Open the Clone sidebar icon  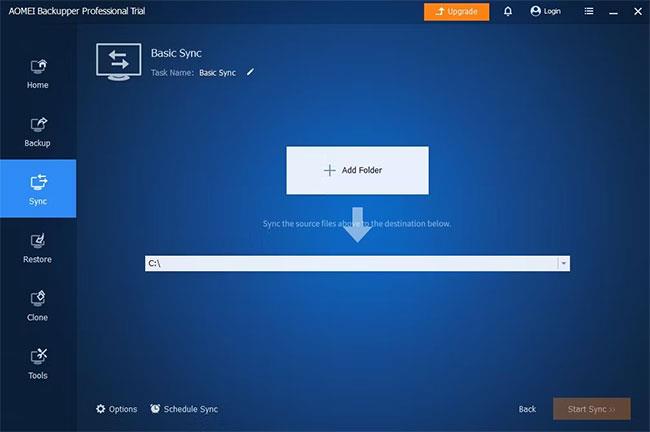click(38, 299)
